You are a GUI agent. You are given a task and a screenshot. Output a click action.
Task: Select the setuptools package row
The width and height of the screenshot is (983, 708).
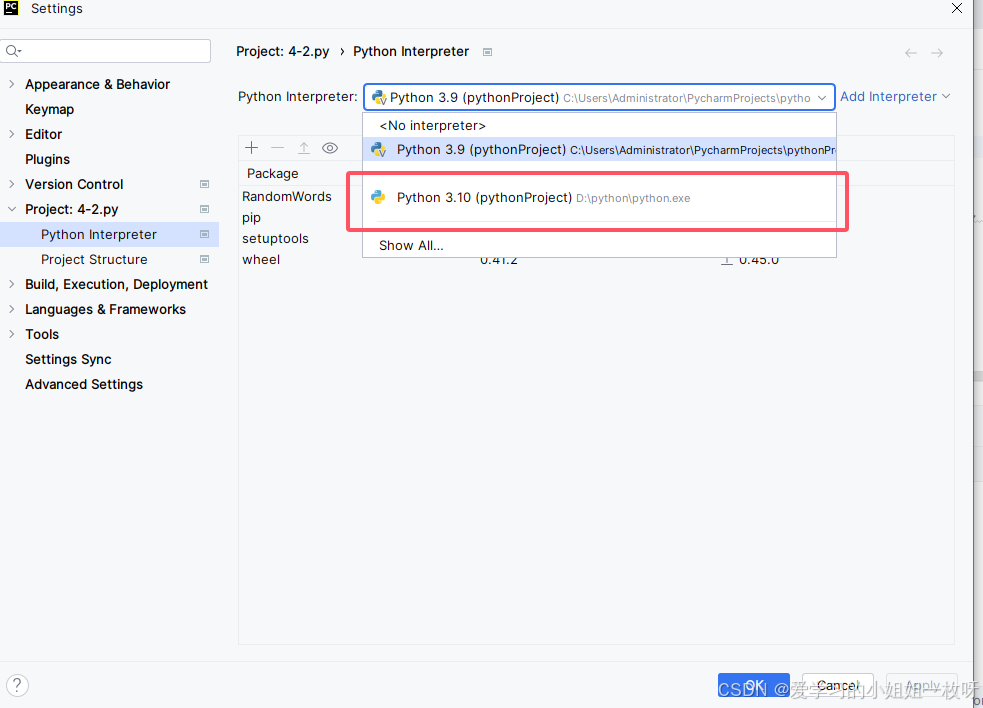[x=275, y=239]
